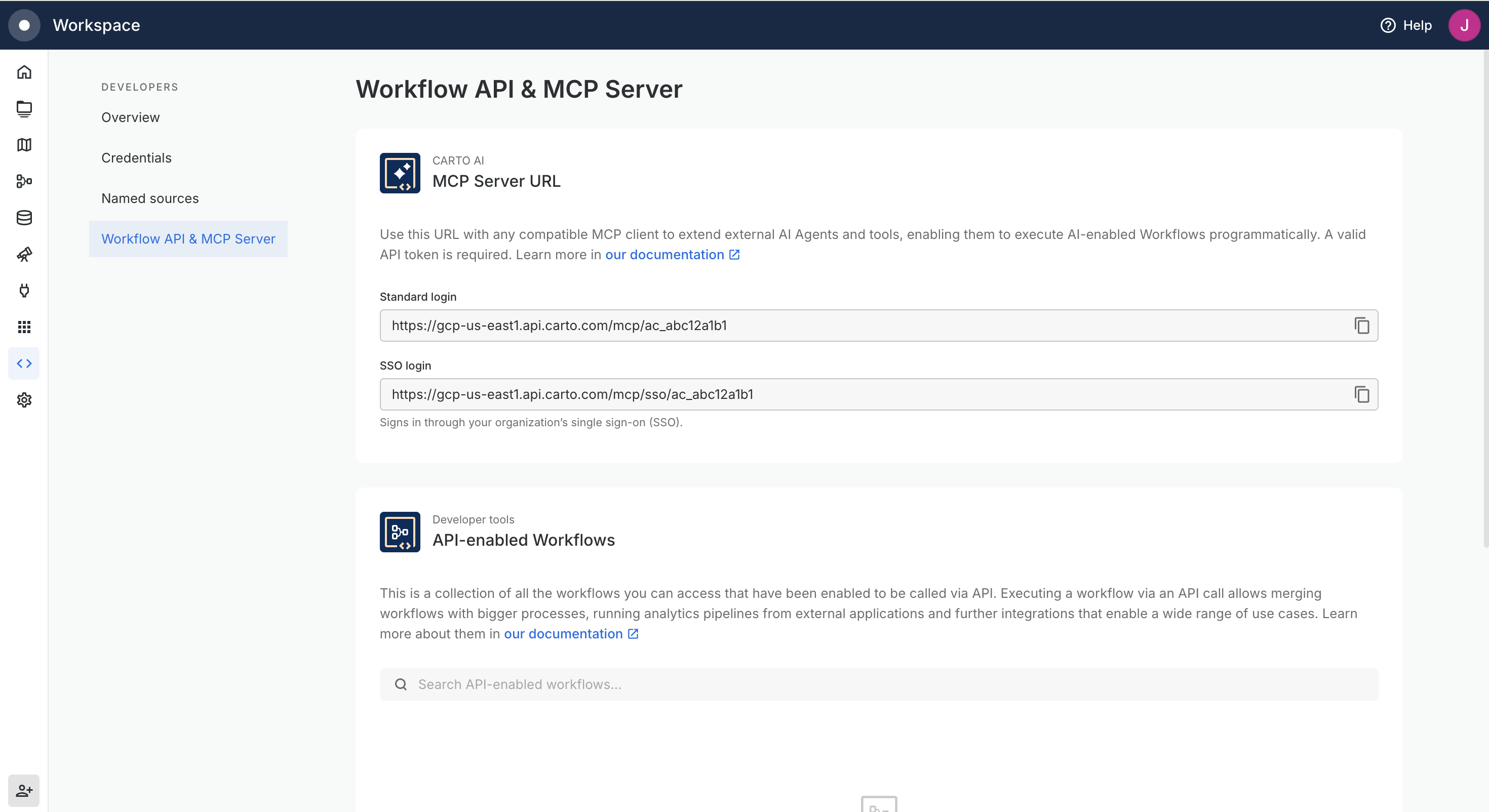Open the Applications monitor icon in sidebar
The height and width of the screenshot is (812, 1489).
[24, 109]
